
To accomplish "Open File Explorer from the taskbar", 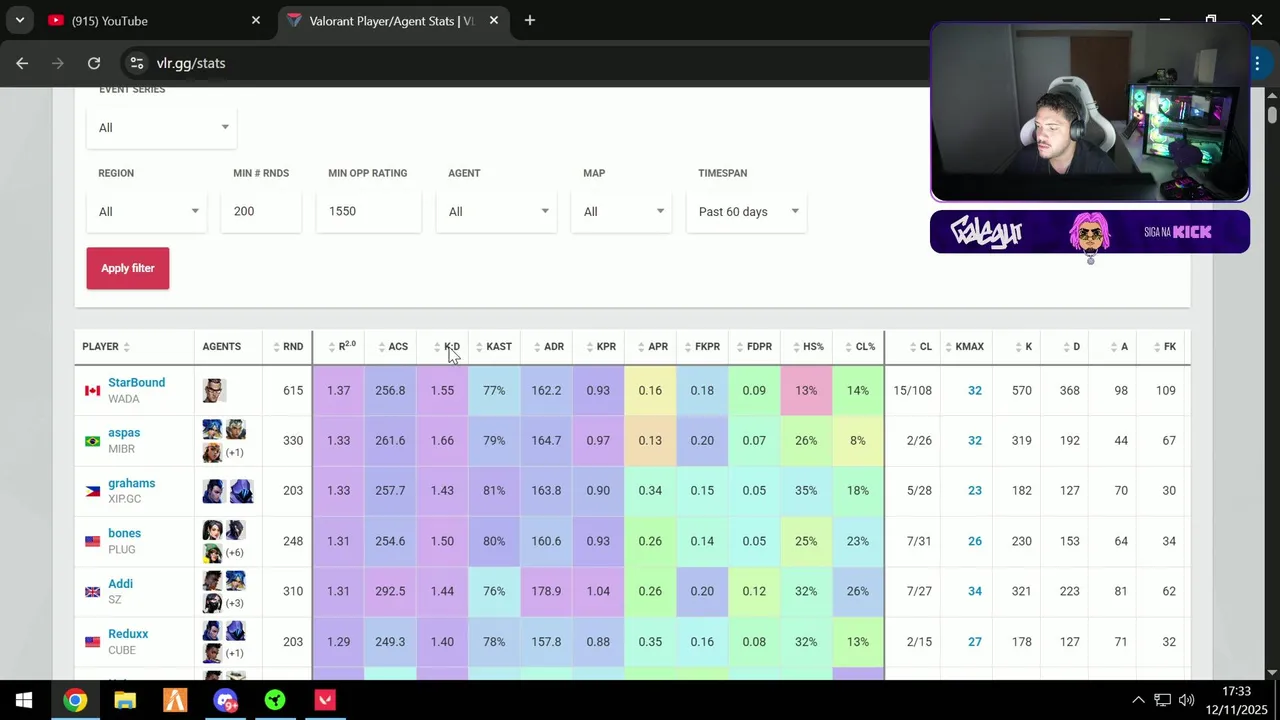I will [x=125, y=700].
